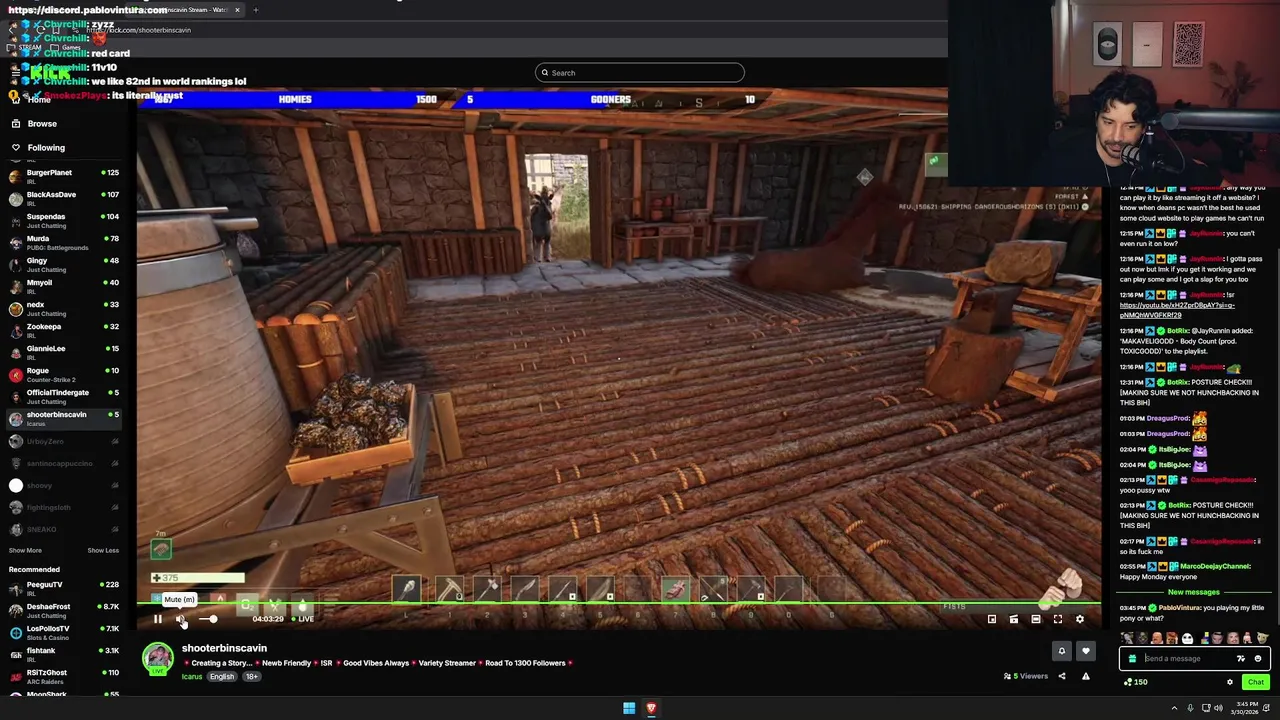Collapse following list with Show Less
This screenshot has height=720, width=1280.
click(103, 550)
